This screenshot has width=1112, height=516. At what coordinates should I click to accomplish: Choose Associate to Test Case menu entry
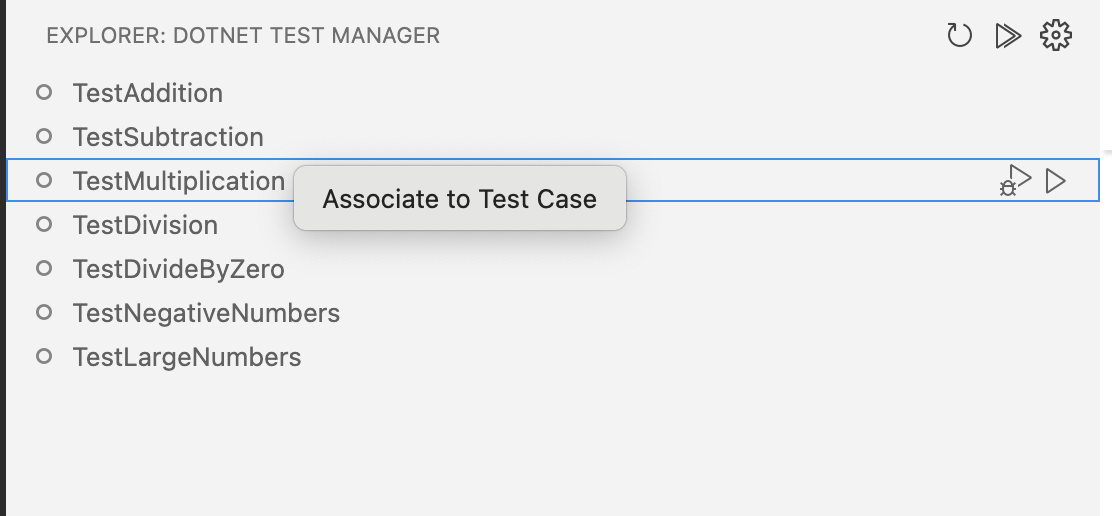(x=460, y=199)
